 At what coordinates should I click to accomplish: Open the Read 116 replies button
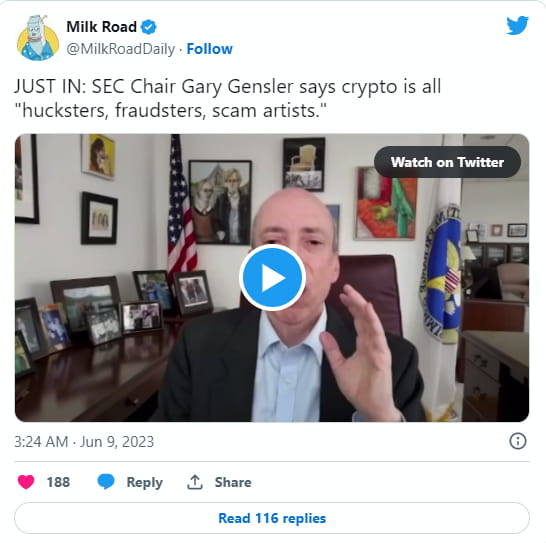point(272,518)
